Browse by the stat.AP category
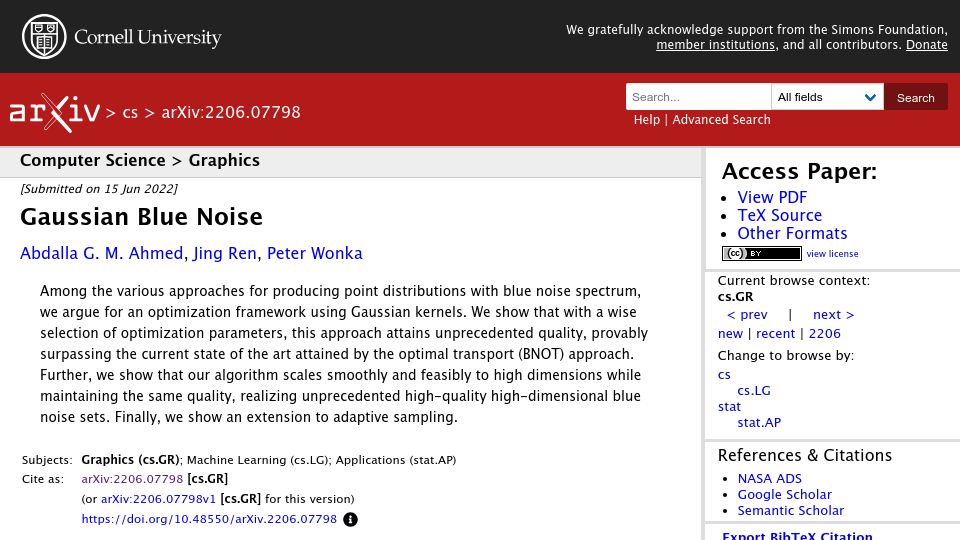This screenshot has height=540, width=960. coord(759,422)
